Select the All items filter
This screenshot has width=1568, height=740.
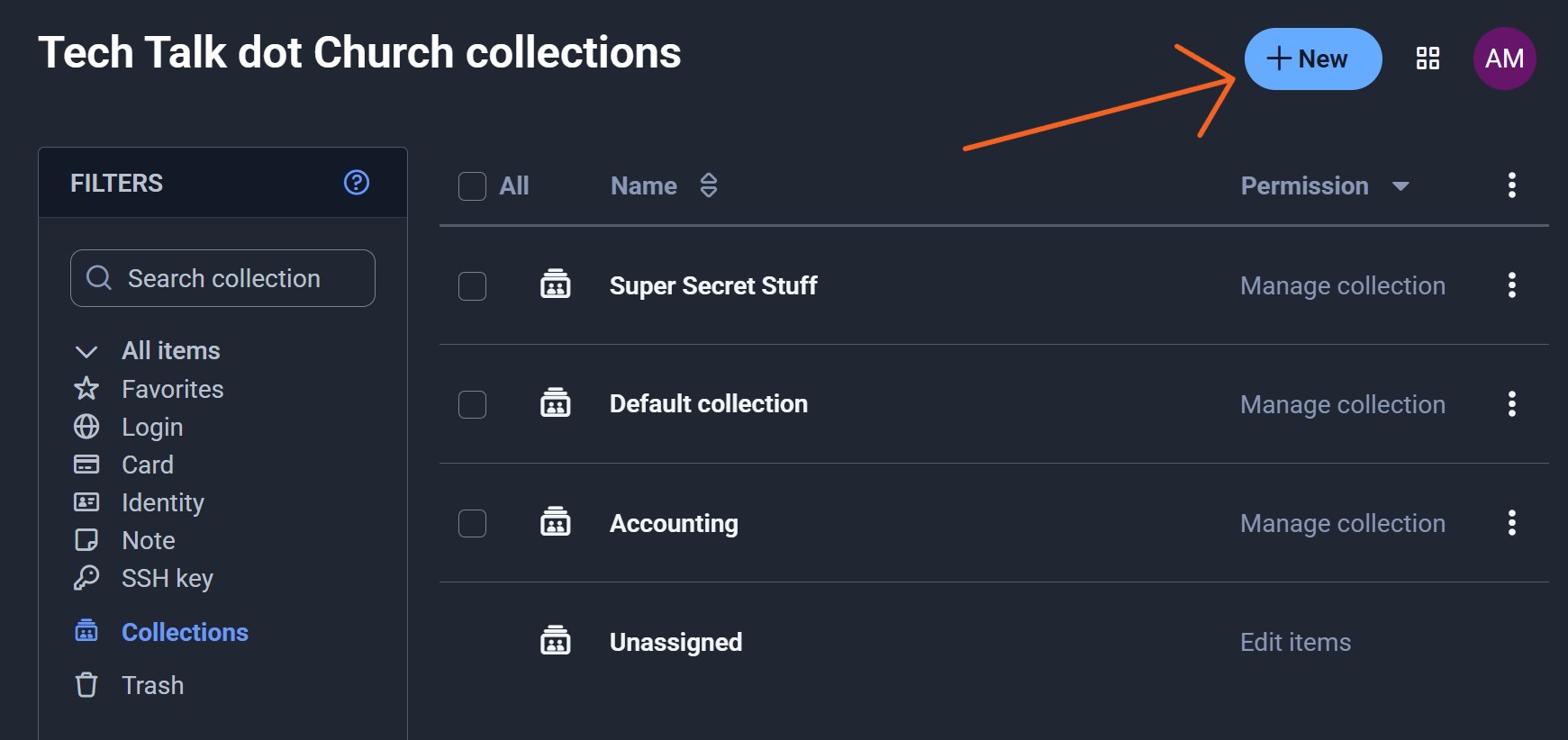pos(171,350)
